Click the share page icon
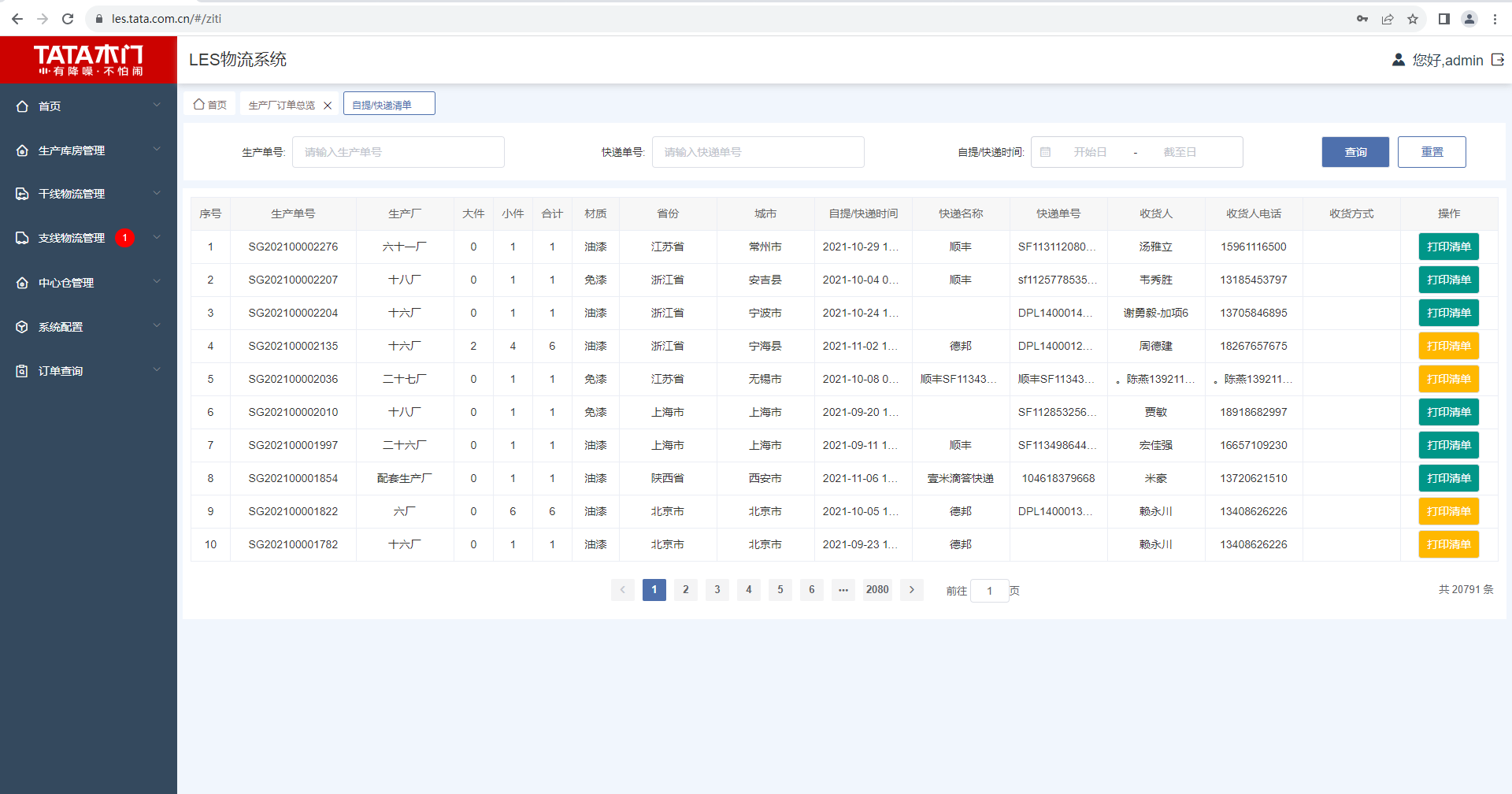This screenshot has width=1512, height=794. pos(1388,19)
